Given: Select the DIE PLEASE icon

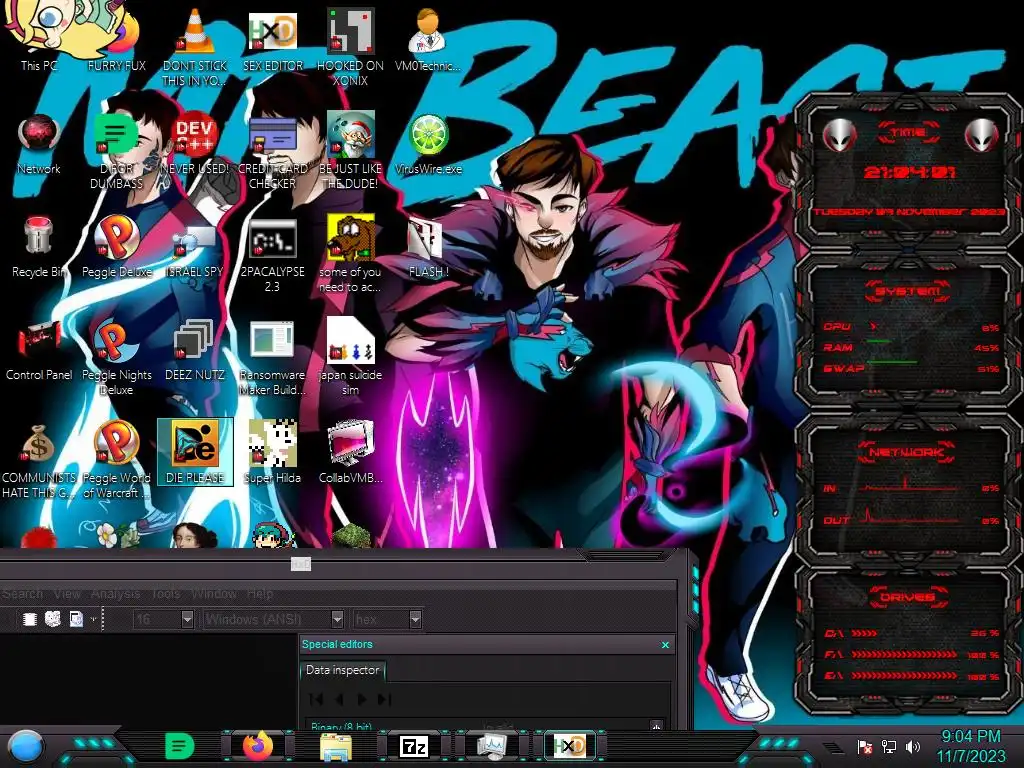Looking at the screenshot, I should coord(195,452).
